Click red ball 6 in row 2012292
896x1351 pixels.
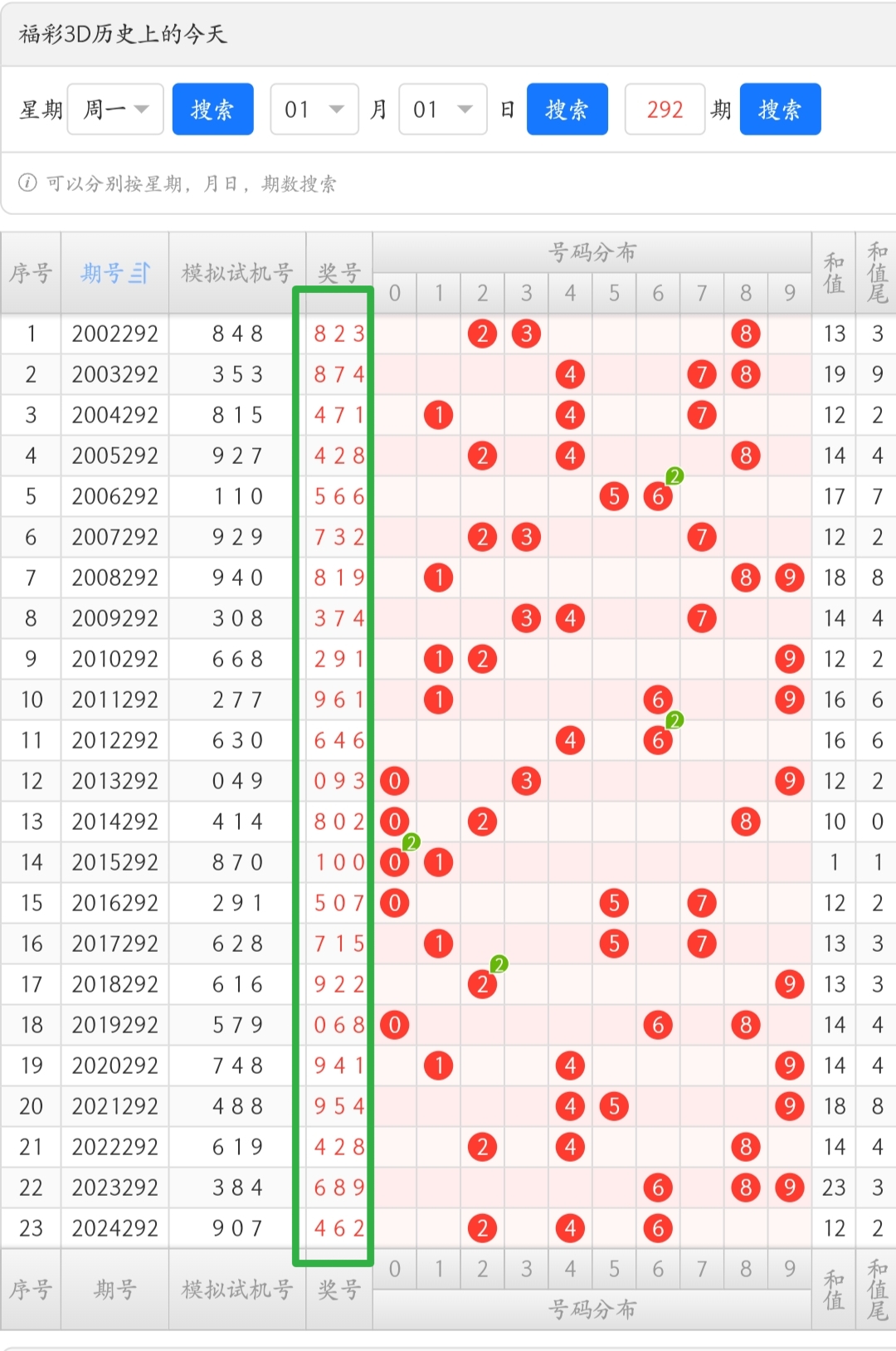pos(658,740)
